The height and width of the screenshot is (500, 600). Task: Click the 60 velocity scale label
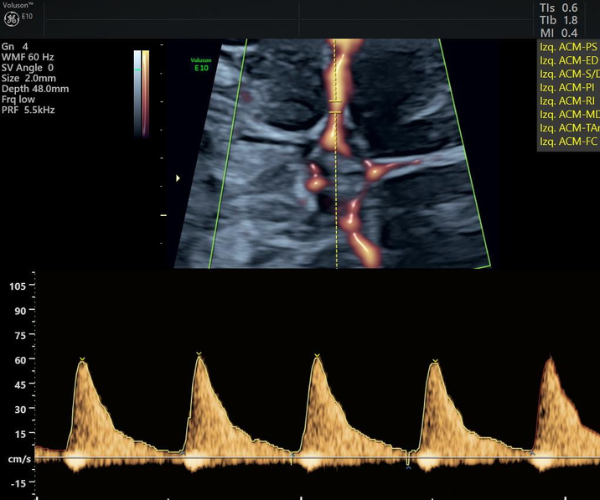[x=20, y=360]
